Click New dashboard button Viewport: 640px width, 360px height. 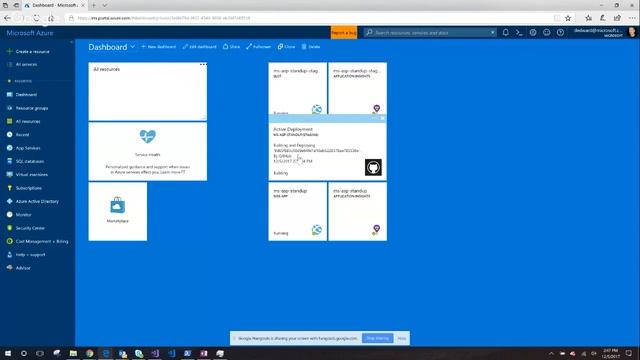[x=158, y=47]
